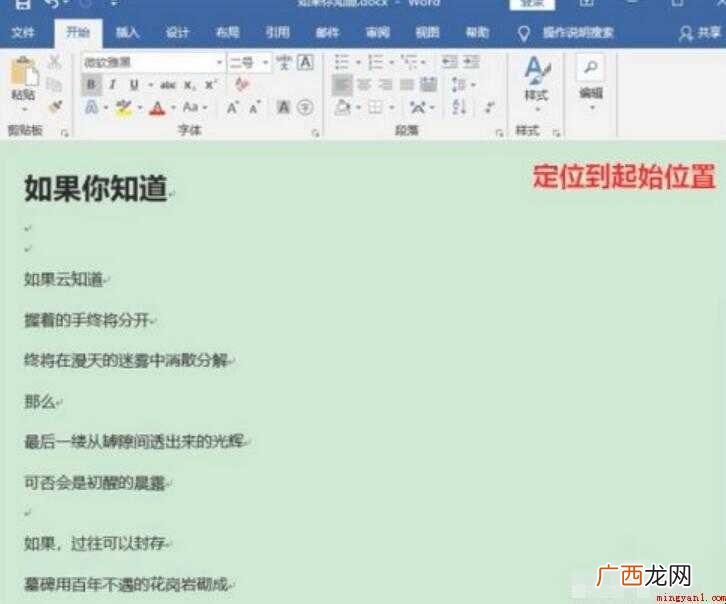Clear all formatting with the eraser icon
This screenshot has height=604, width=726.
pos(242,84)
